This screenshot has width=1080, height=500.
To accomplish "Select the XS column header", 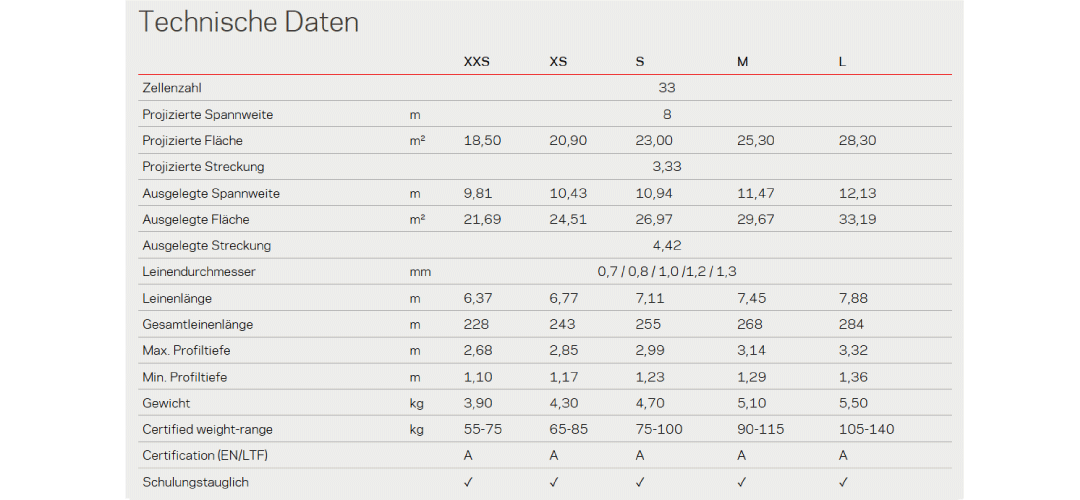I will [x=558, y=62].
